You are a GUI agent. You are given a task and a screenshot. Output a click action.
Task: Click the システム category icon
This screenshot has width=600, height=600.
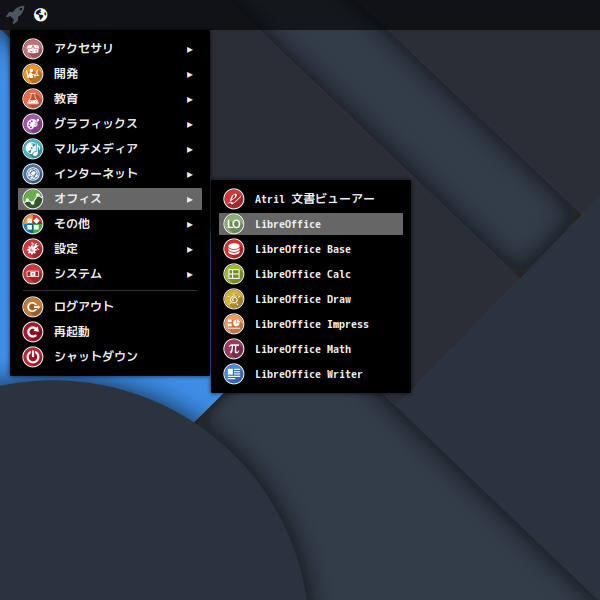33,274
